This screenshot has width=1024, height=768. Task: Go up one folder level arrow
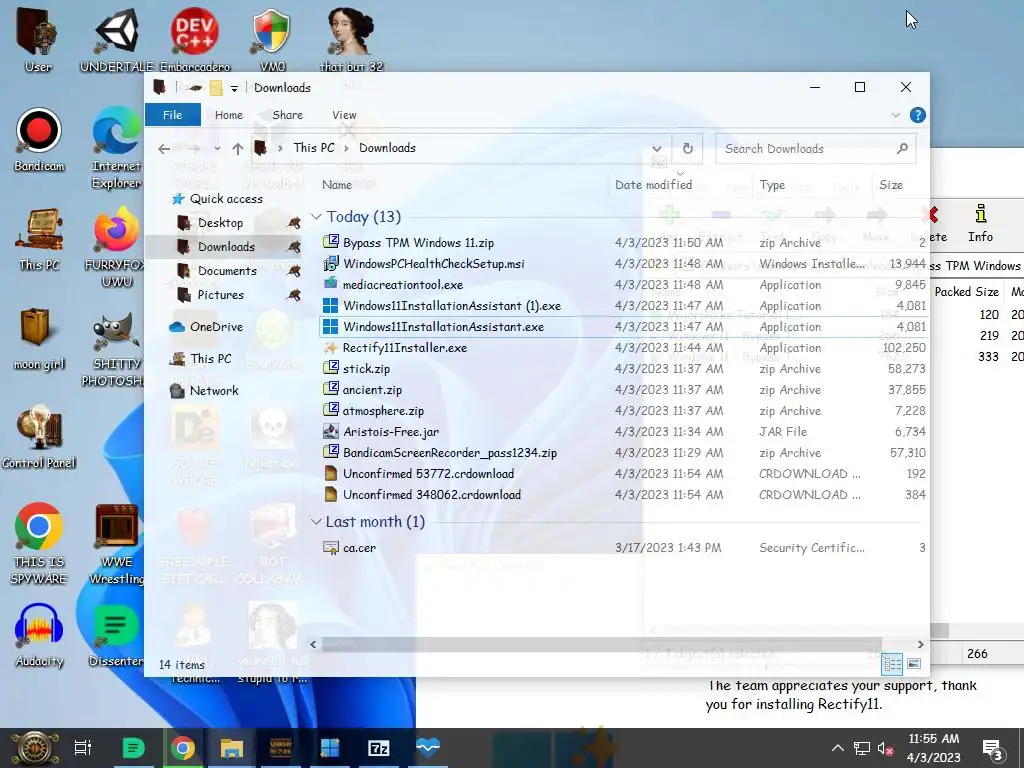[x=238, y=149]
